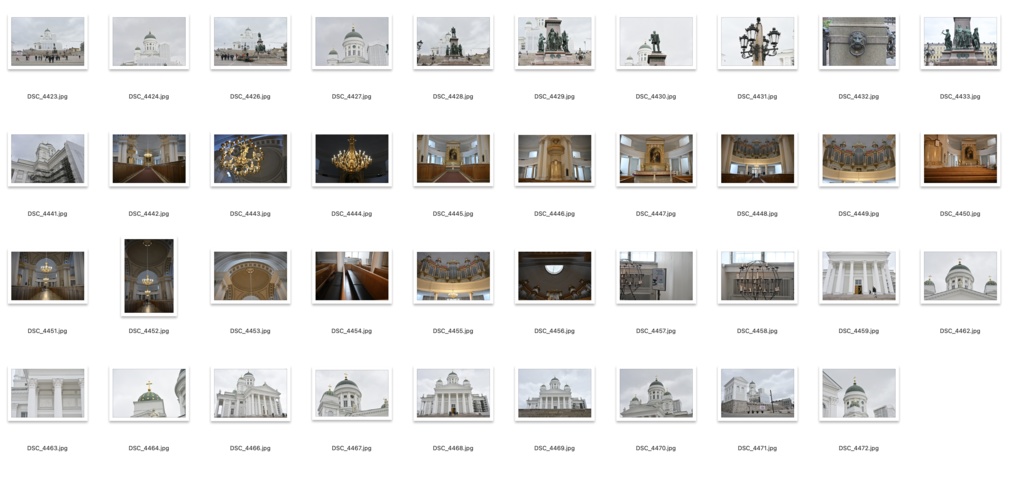The image size is (1024, 496).
Task: Click the DSC_4457.jpg thumbnail
Action: pos(656,276)
